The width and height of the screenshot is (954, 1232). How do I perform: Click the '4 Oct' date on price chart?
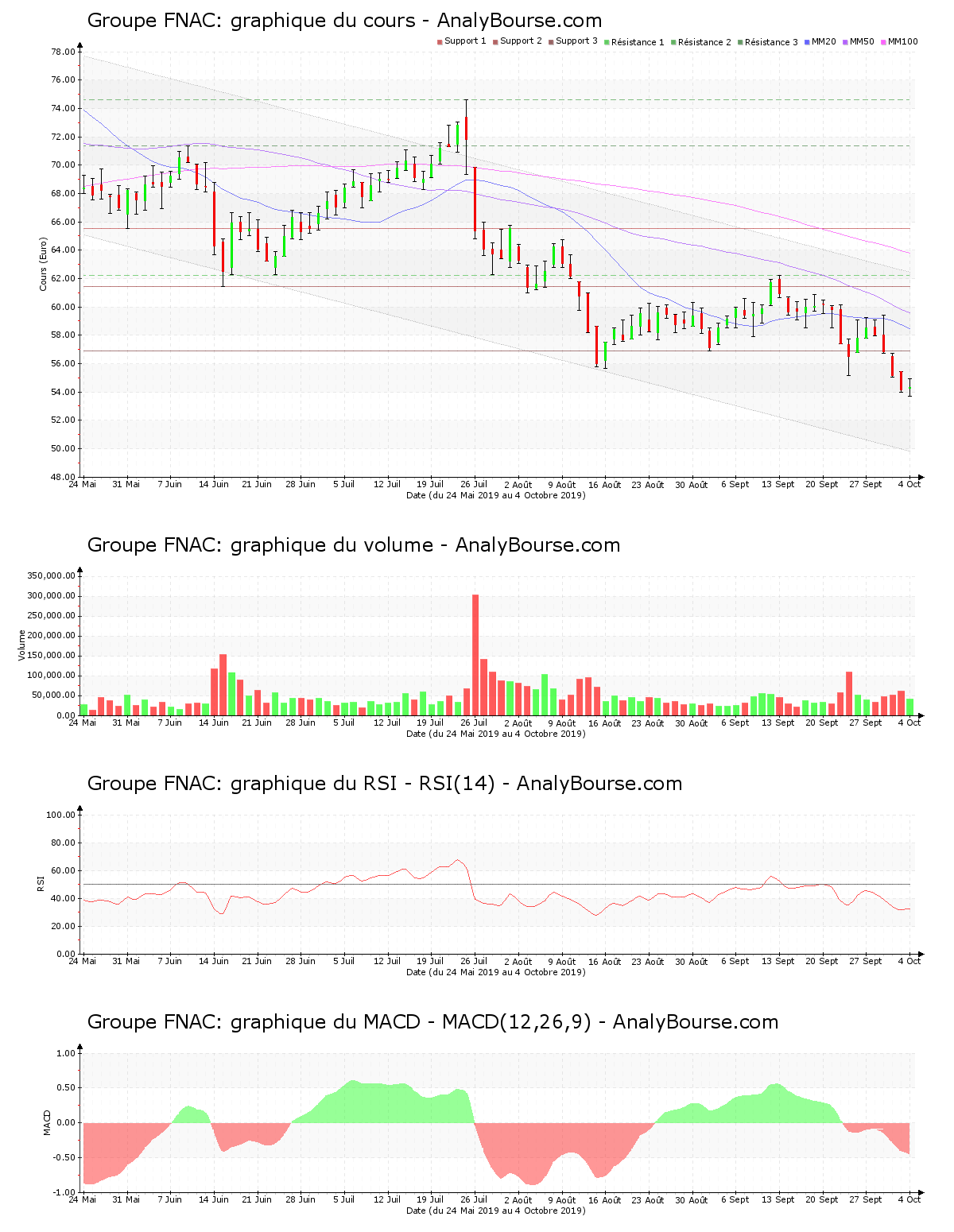[911, 484]
